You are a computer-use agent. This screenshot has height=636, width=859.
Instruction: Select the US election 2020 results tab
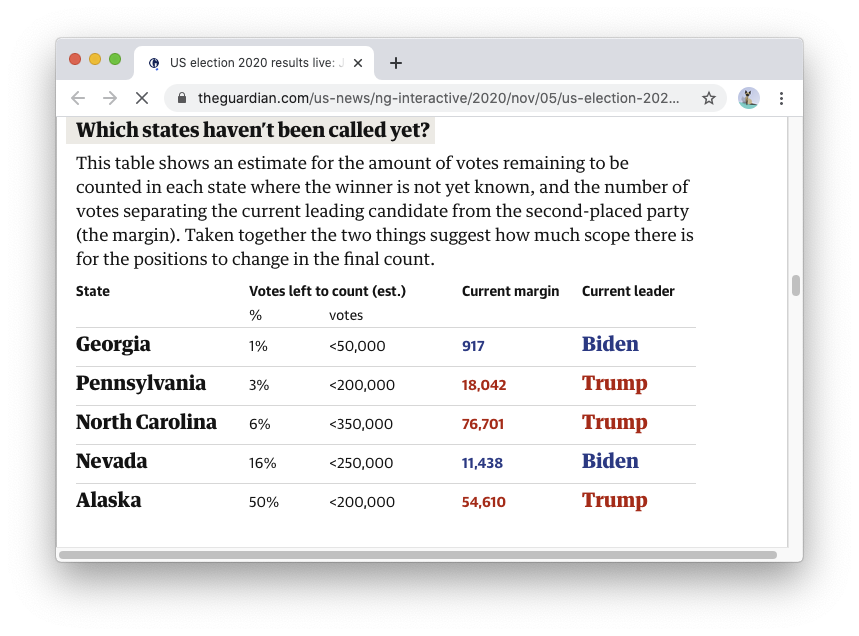pyautogui.click(x=250, y=63)
